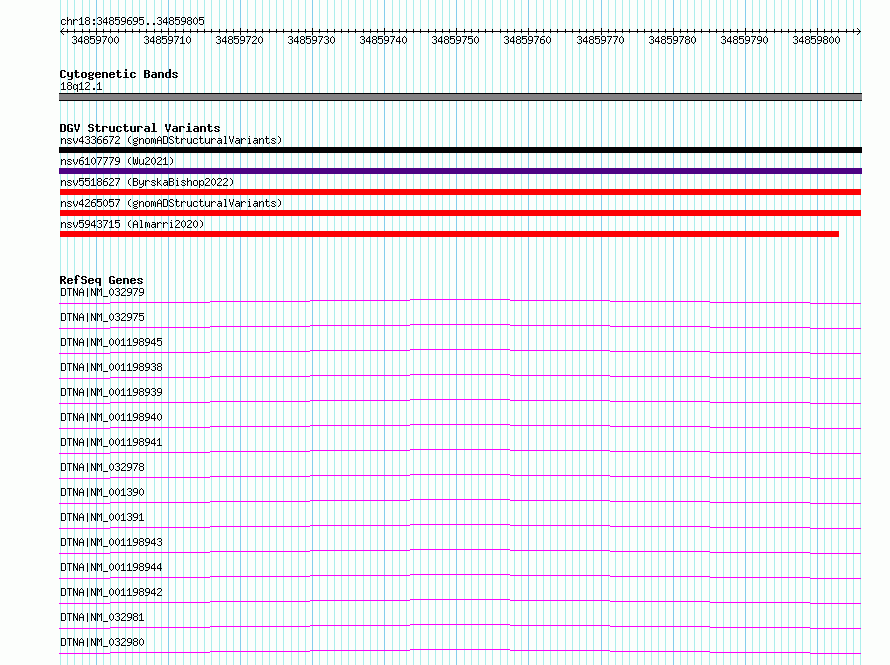890x665 pixels.
Task: Select the red nsv4265057 variant bar
Action: coord(460,213)
